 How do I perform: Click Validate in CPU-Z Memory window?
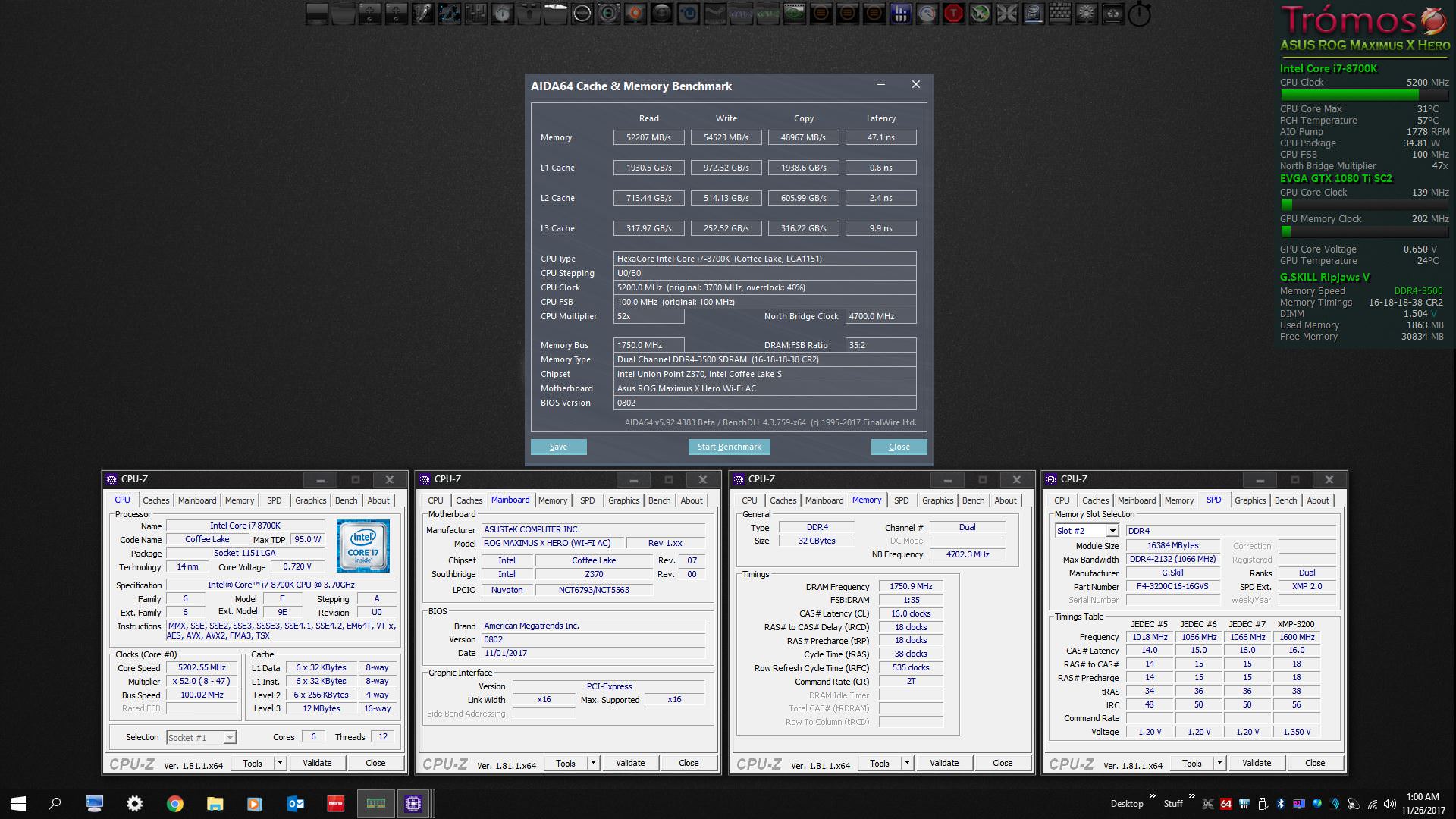pyautogui.click(x=944, y=763)
